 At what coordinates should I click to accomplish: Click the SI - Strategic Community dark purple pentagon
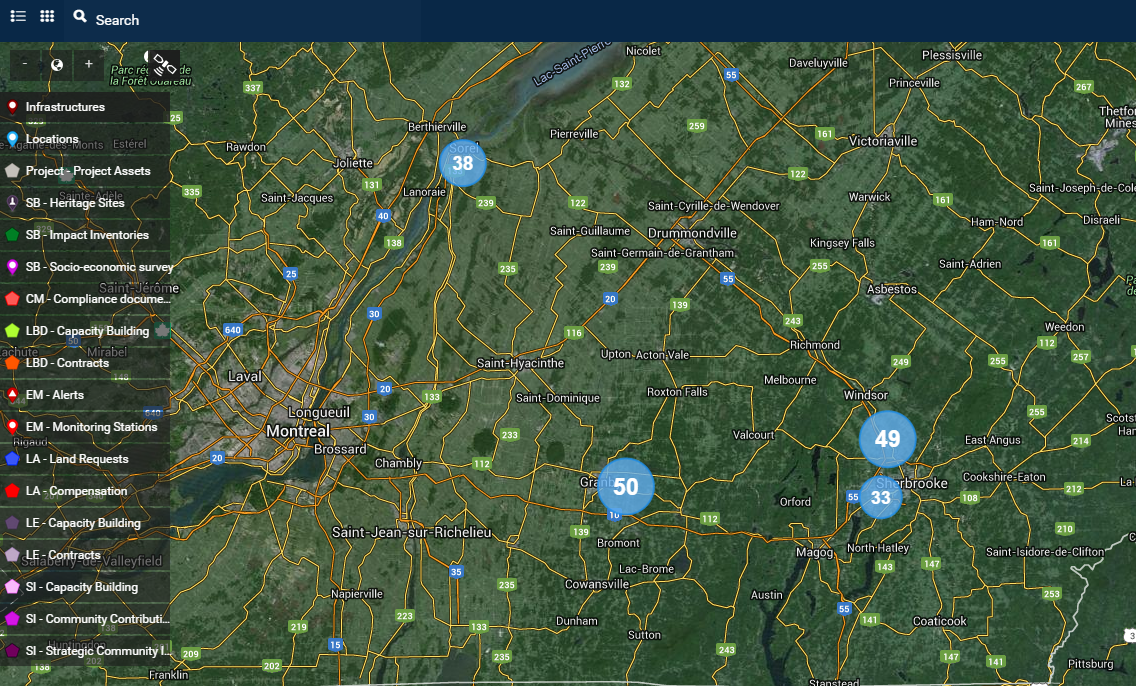click(12, 651)
